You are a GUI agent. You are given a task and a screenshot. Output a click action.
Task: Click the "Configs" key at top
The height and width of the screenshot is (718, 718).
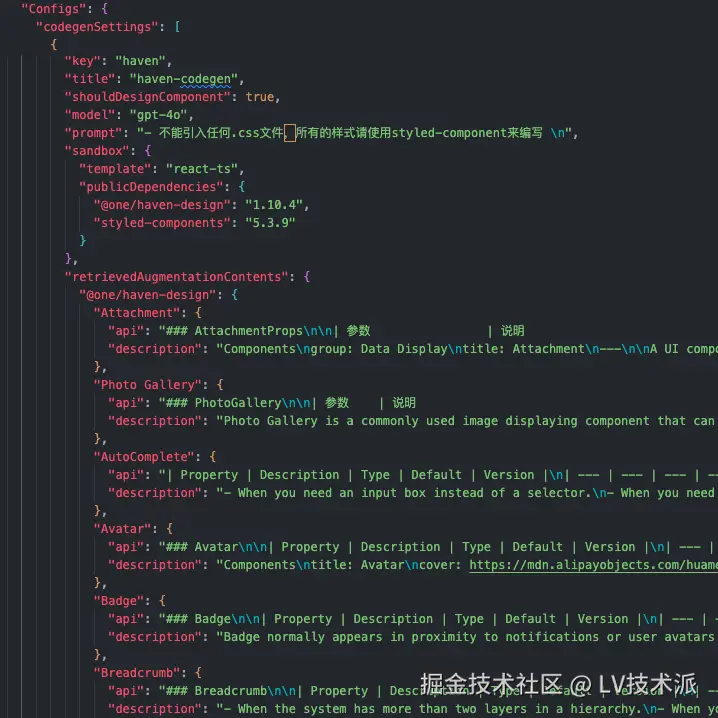[x=54, y=9]
